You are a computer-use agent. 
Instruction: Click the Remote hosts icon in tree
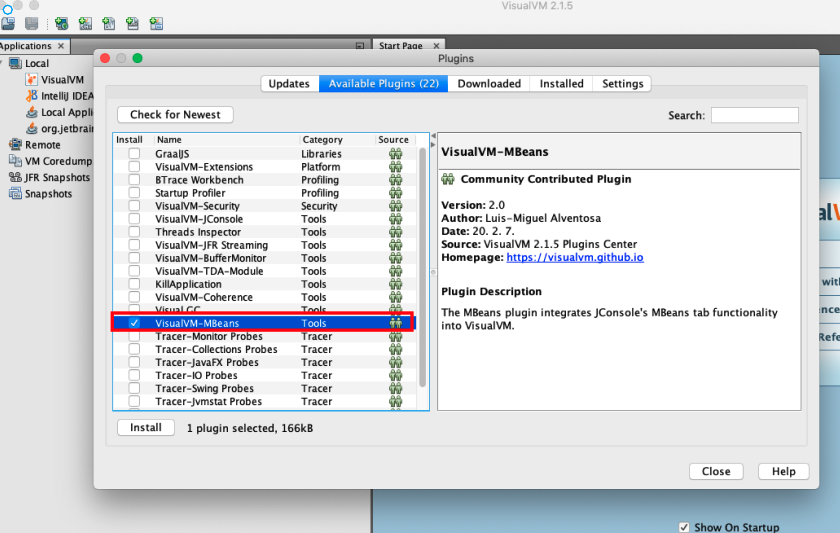pos(16,145)
